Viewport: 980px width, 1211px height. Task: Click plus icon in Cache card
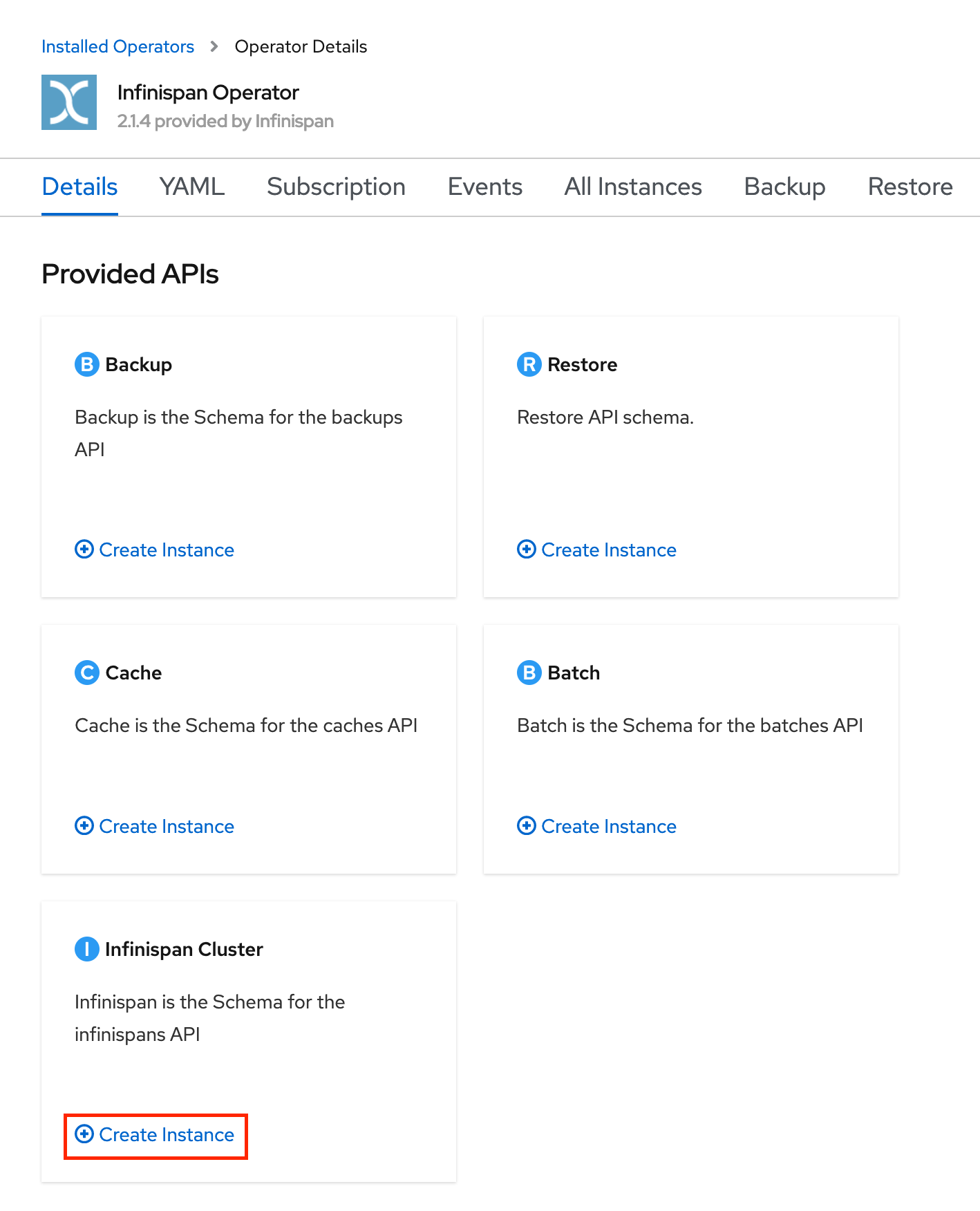click(84, 826)
